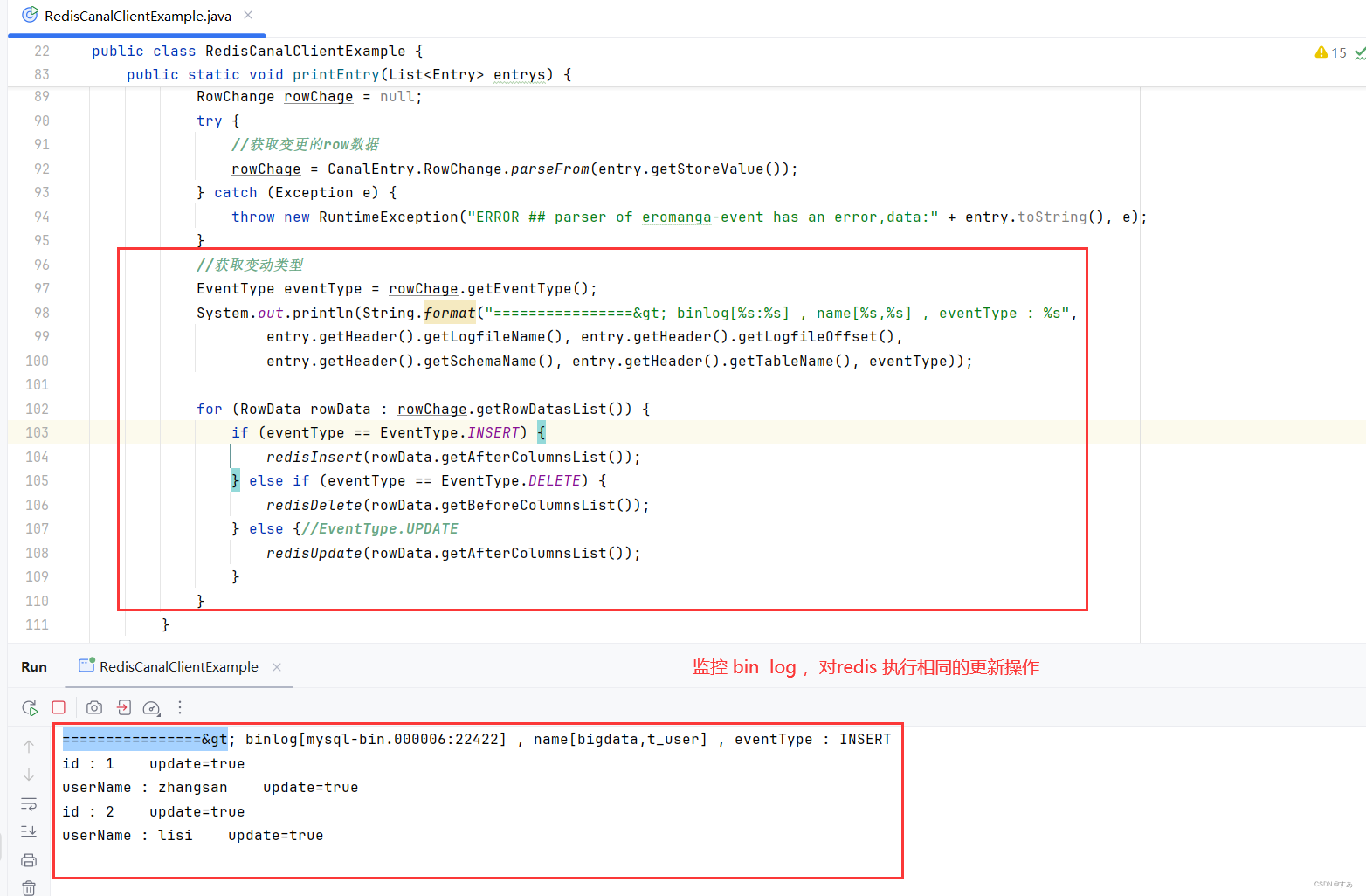
Task: Click the comment '//EventType.UPDATE' on line 107
Action: coord(379,528)
